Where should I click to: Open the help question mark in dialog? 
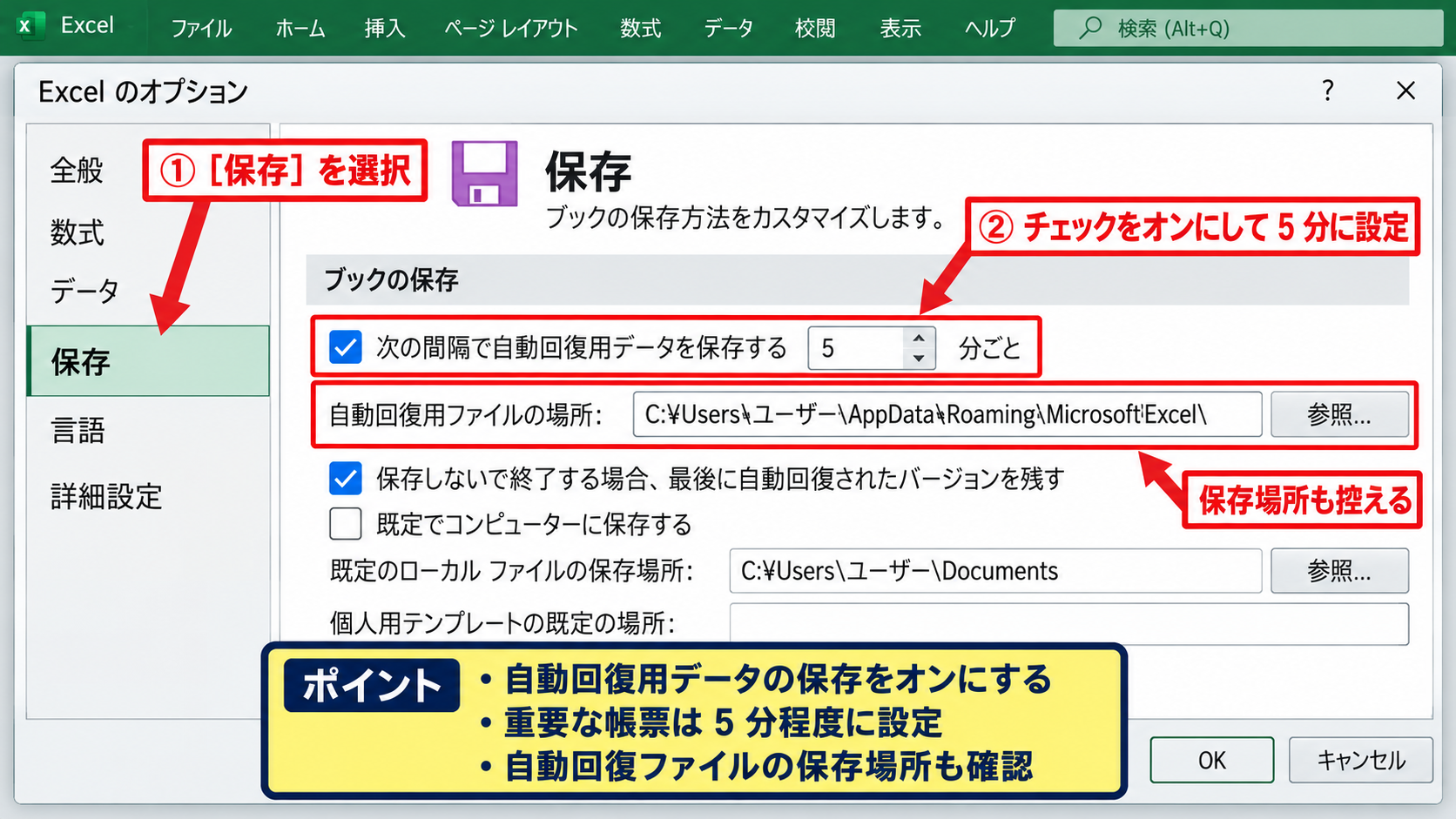1327,91
